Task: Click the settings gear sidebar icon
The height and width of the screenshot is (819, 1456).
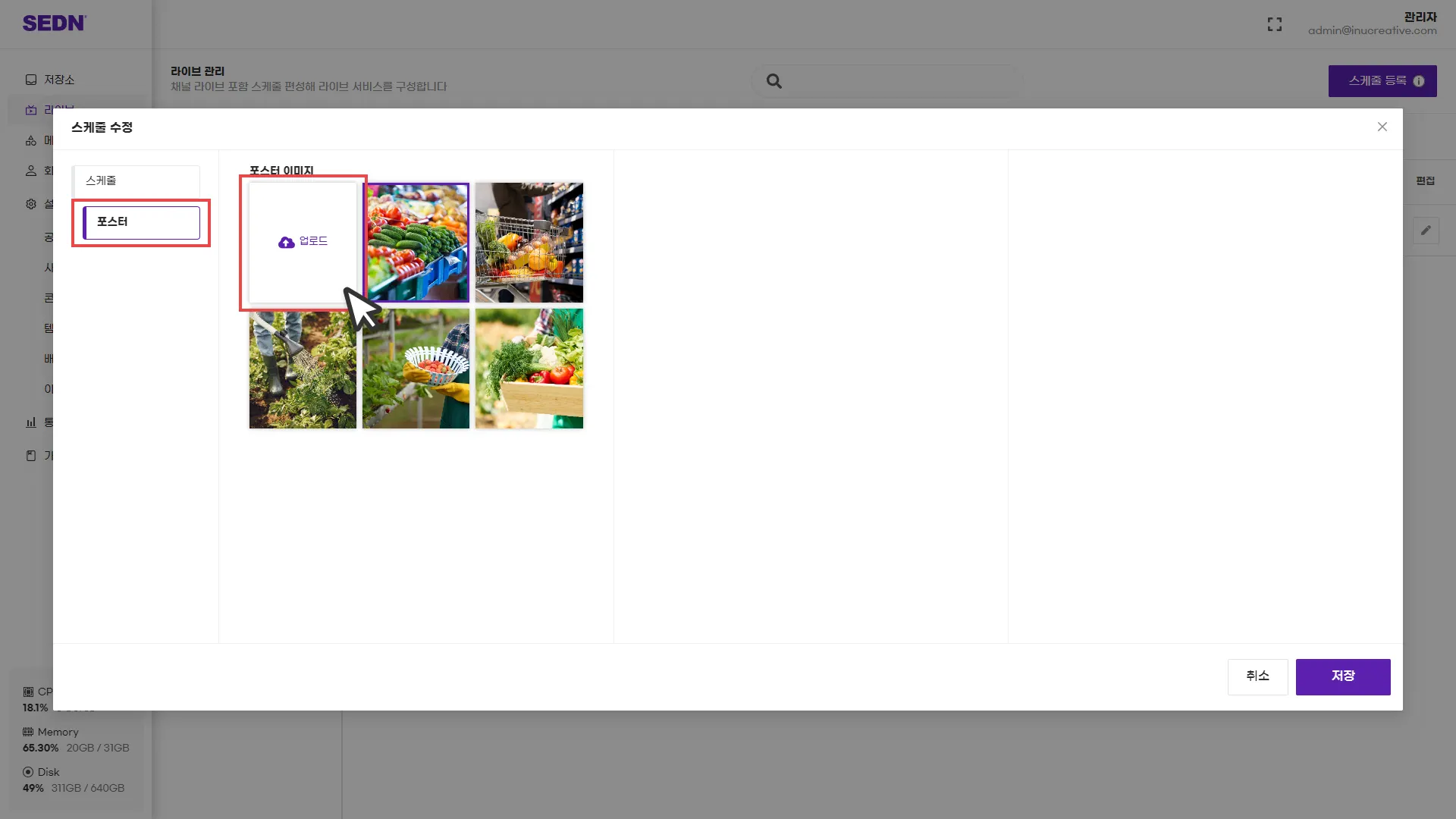Action: click(x=31, y=204)
